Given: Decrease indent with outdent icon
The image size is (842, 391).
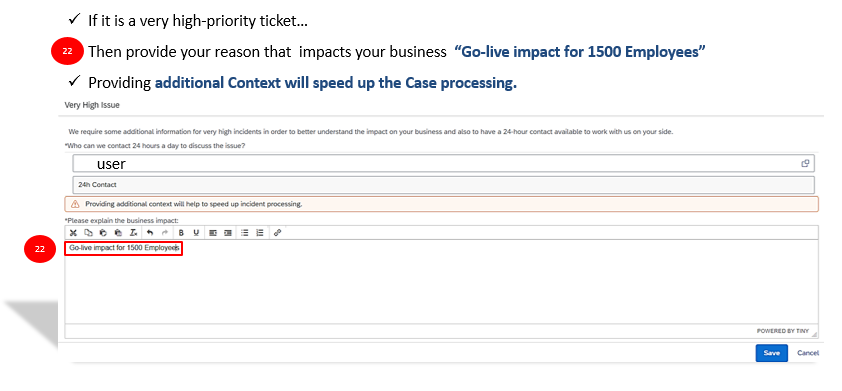Looking at the screenshot, I should point(213,233).
